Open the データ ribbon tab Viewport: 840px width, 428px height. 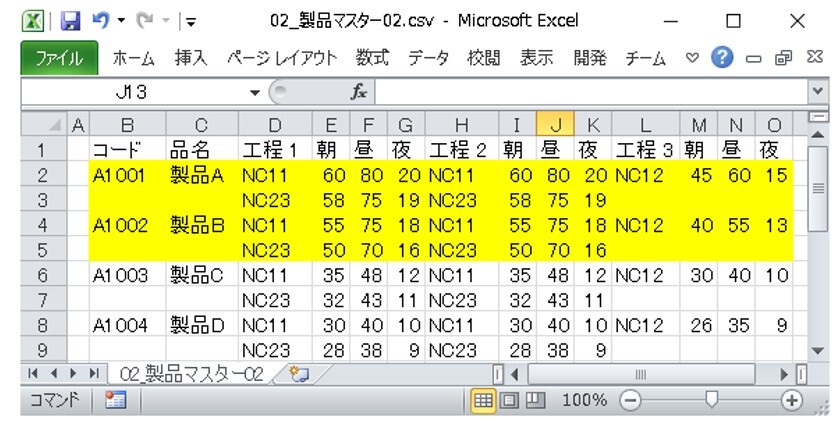tap(428, 59)
